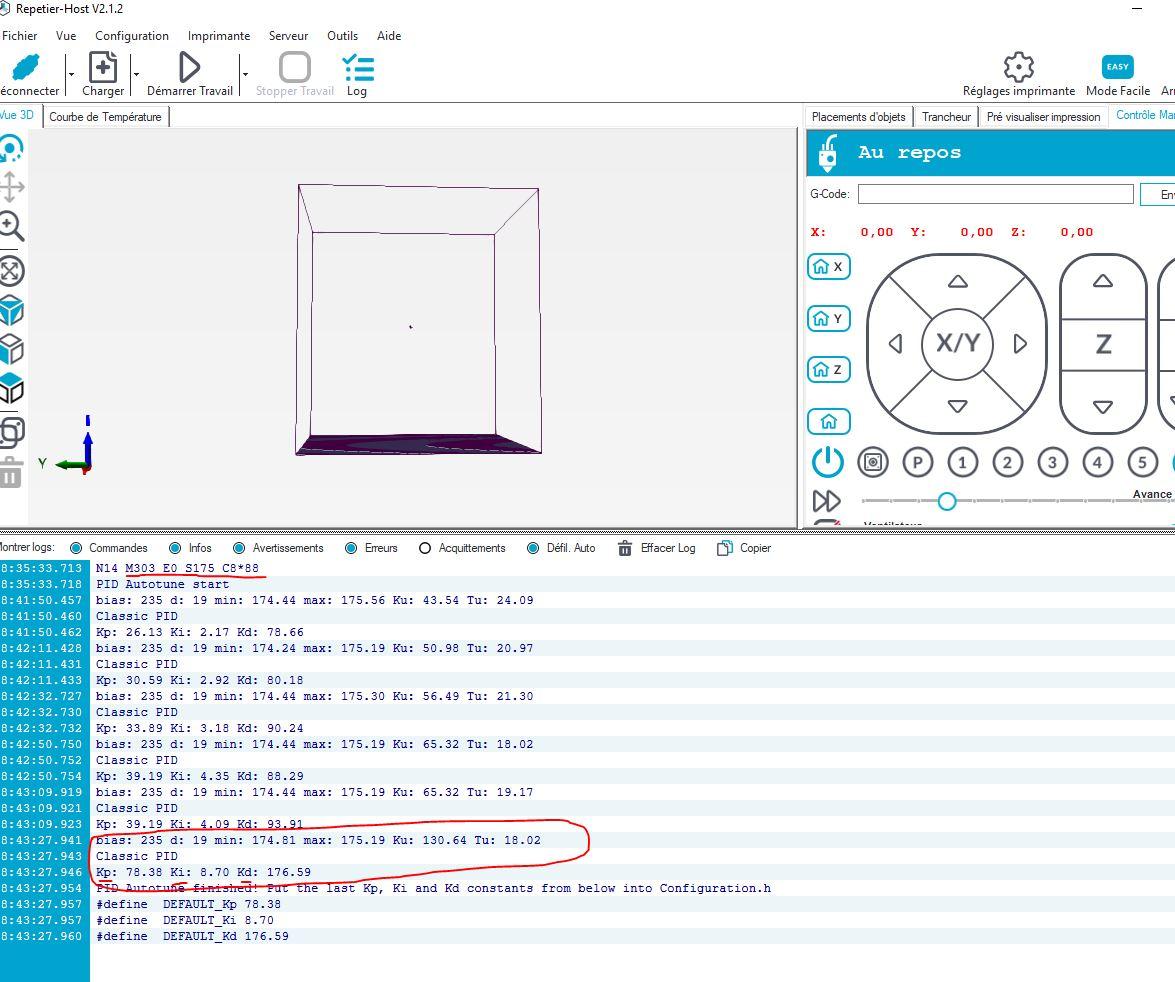Switch to Mode Facile
Screen dimensions: 1175x982
click(1117, 75)
